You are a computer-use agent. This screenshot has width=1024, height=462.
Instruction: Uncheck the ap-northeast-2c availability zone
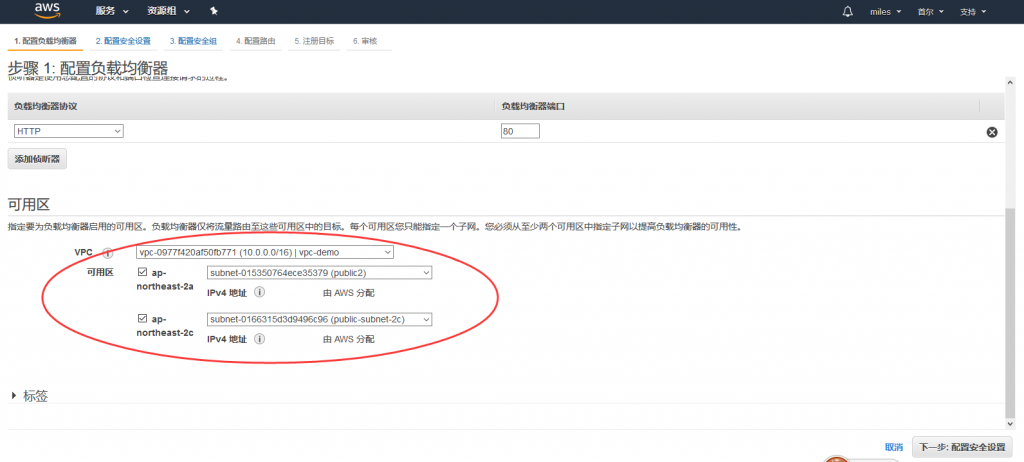click(142, 319)
